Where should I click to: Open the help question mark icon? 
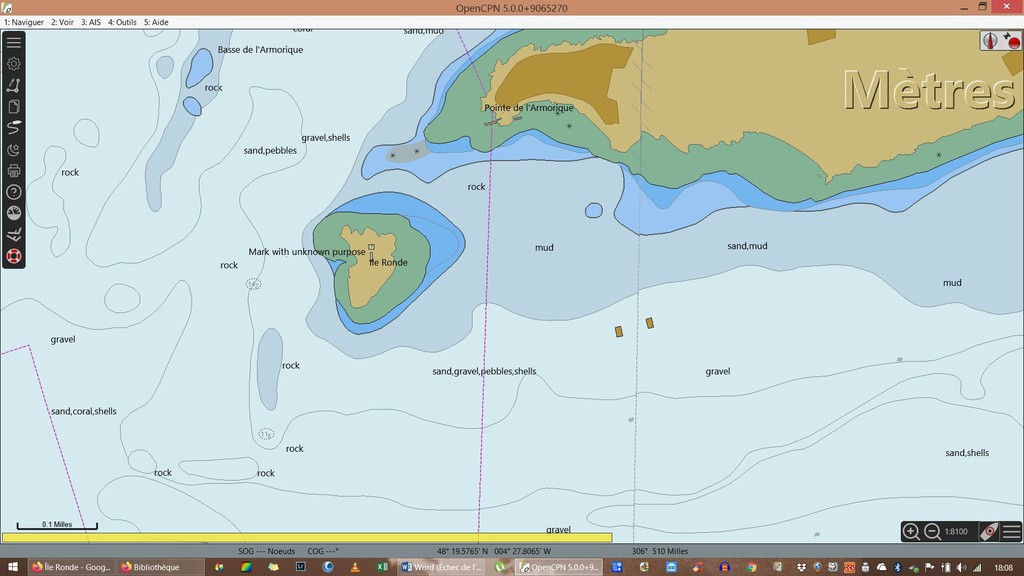pos(14,192)
